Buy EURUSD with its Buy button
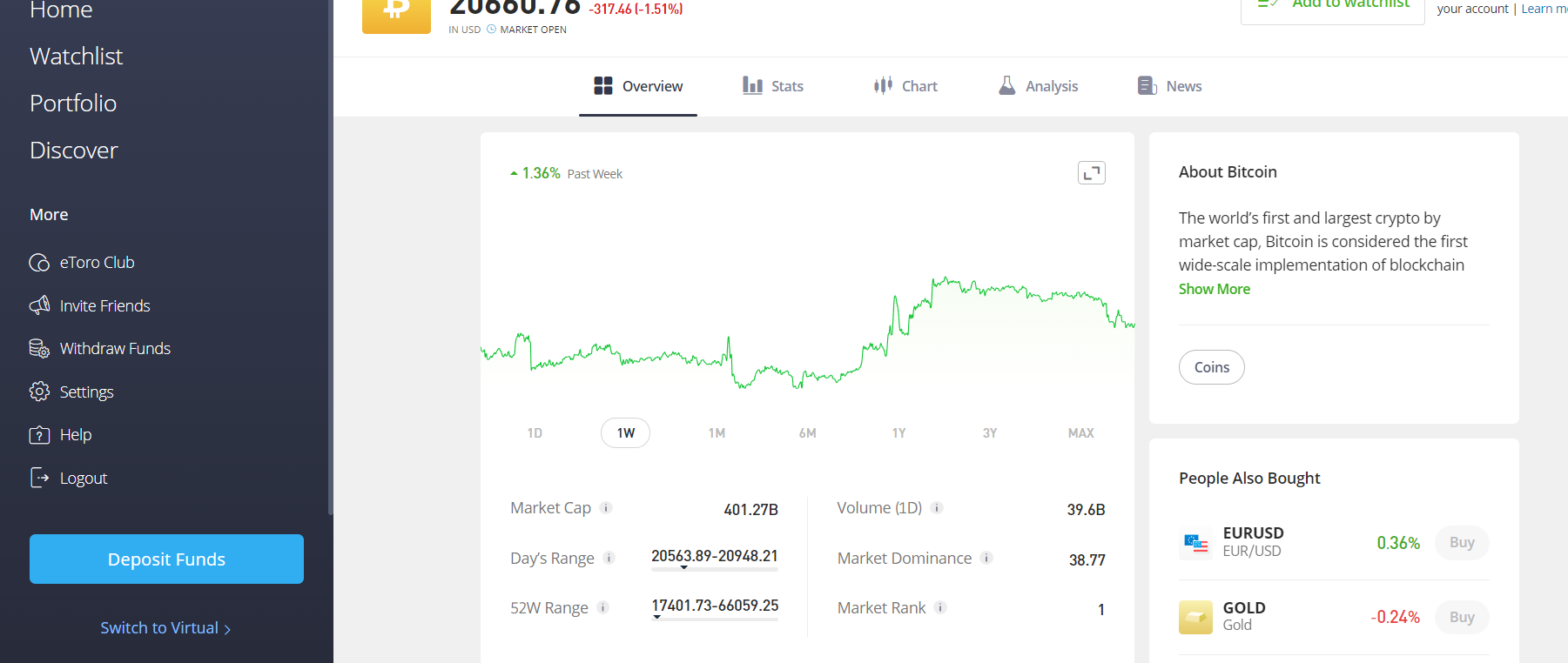The width and height of the screenshot is (1568, 663). [x=1462, y=543]
